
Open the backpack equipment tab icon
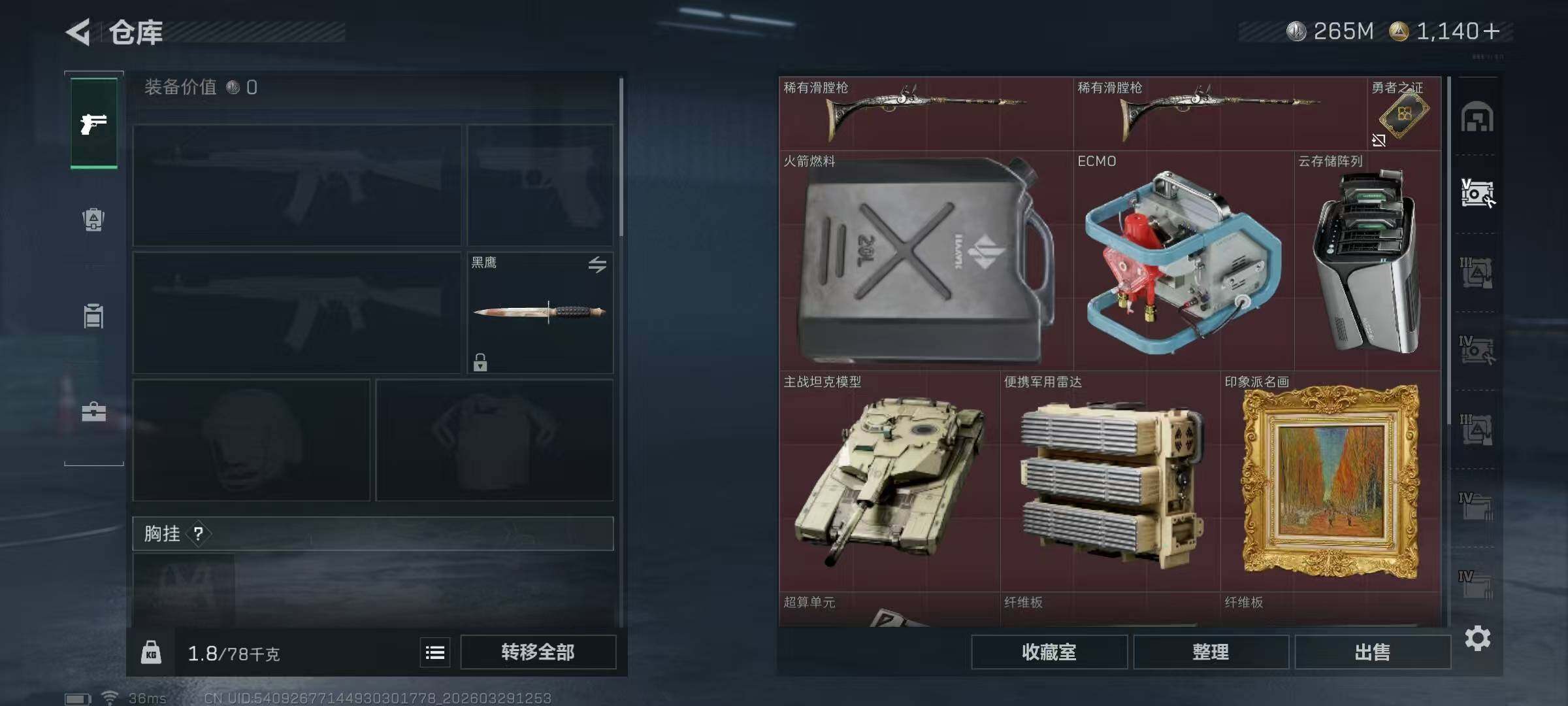(x=93, y=220)
